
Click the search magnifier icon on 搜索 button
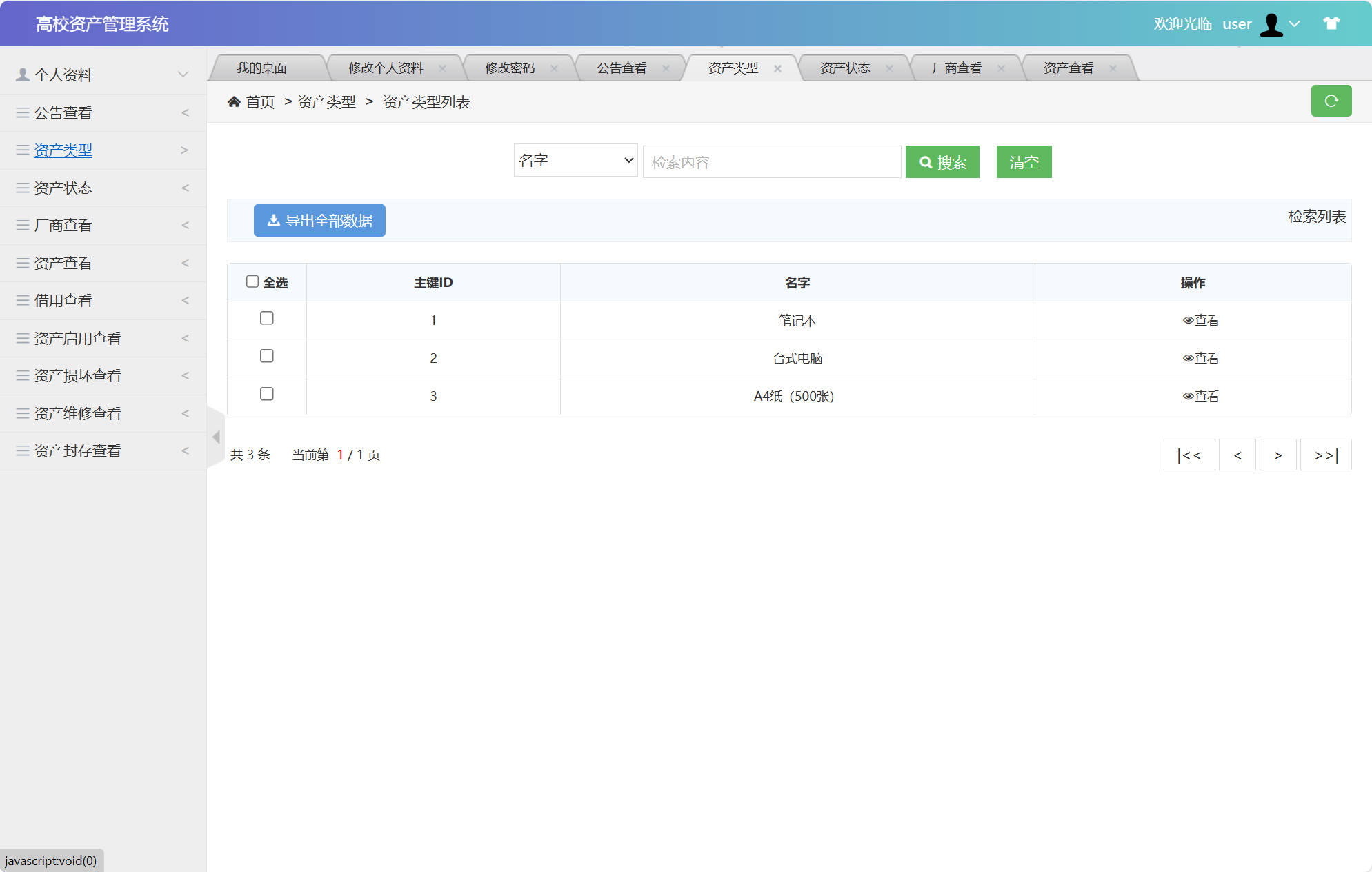[x=926, y=161]
